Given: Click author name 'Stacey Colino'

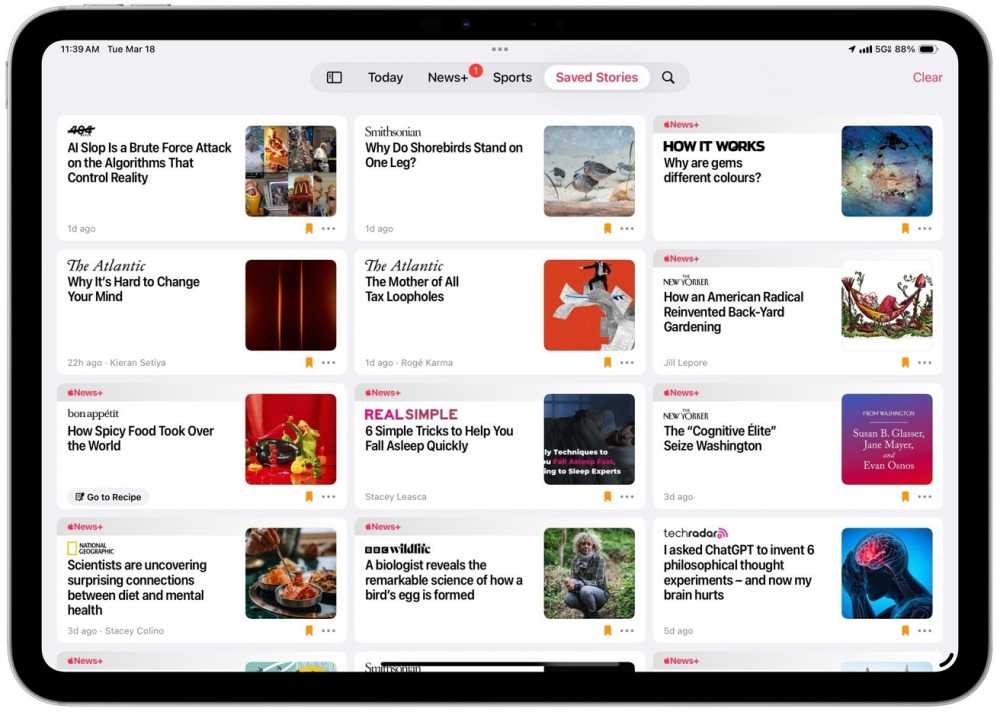Looking at the screenshot, I should [135, 630].
